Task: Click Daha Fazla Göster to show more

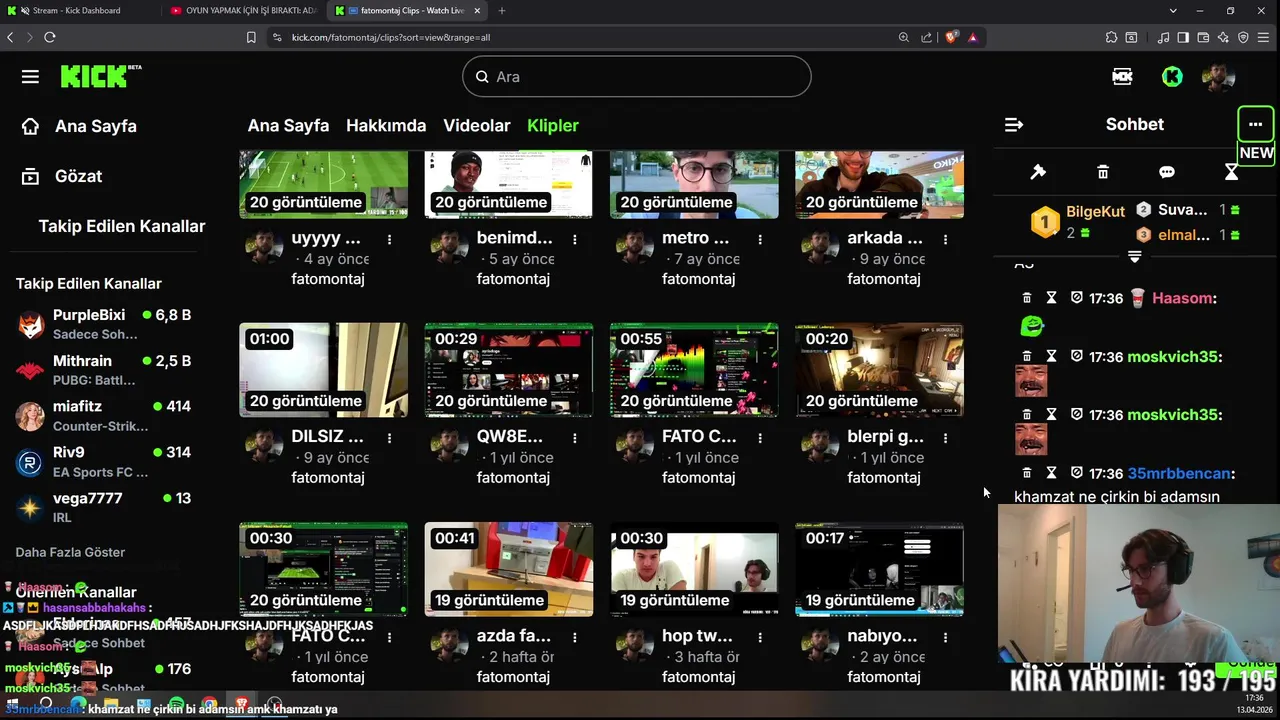Action: 70,552
